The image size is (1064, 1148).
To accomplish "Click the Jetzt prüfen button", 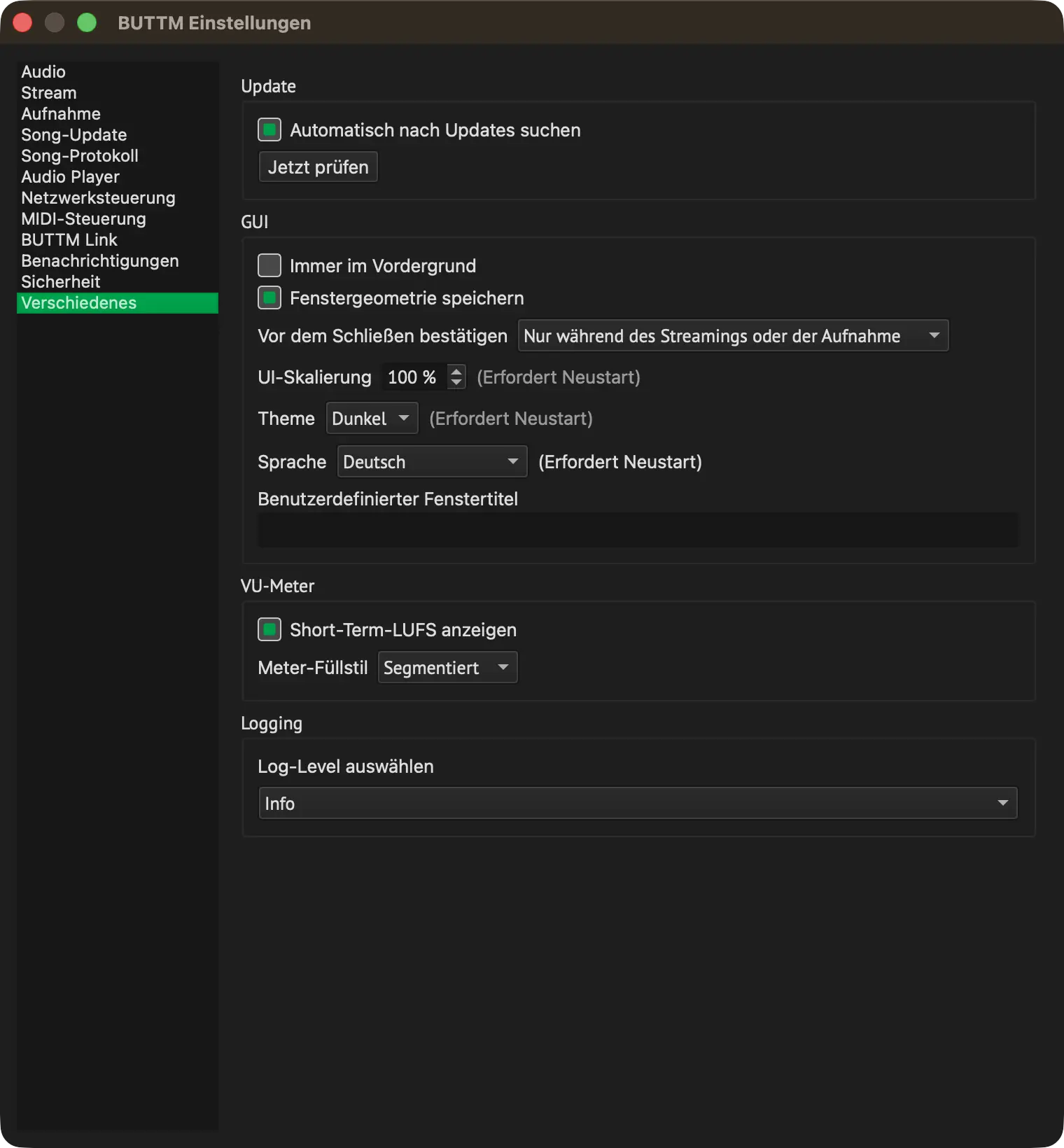I will [318, 167].
